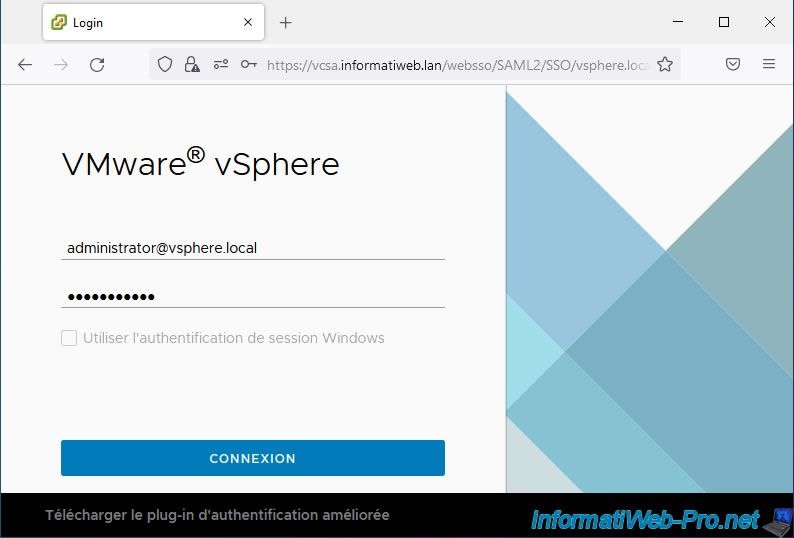Click the browser Back arrow

(25, 64)
